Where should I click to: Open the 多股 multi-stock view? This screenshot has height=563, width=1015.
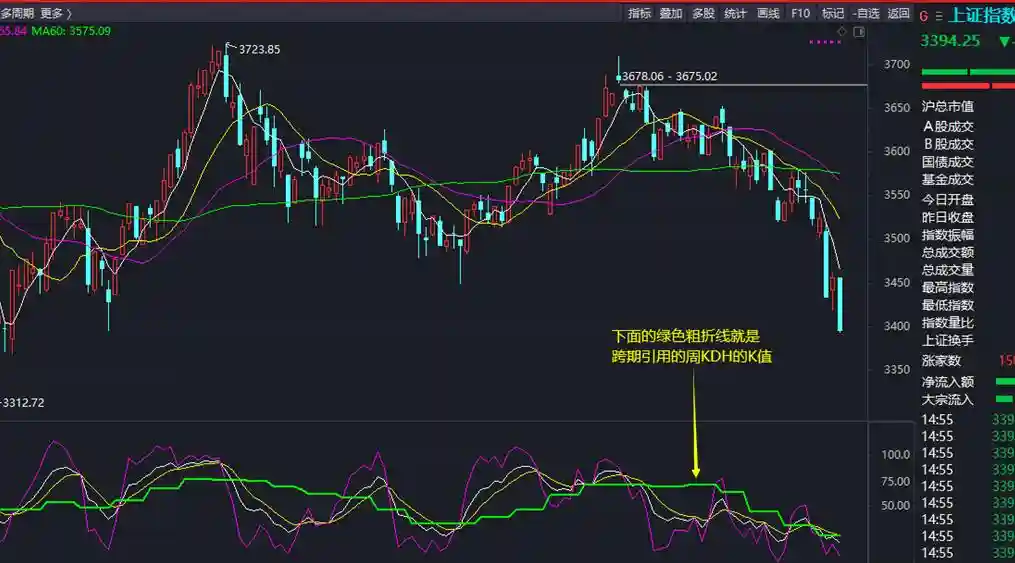pyautogui.click(x=703, y=13)
